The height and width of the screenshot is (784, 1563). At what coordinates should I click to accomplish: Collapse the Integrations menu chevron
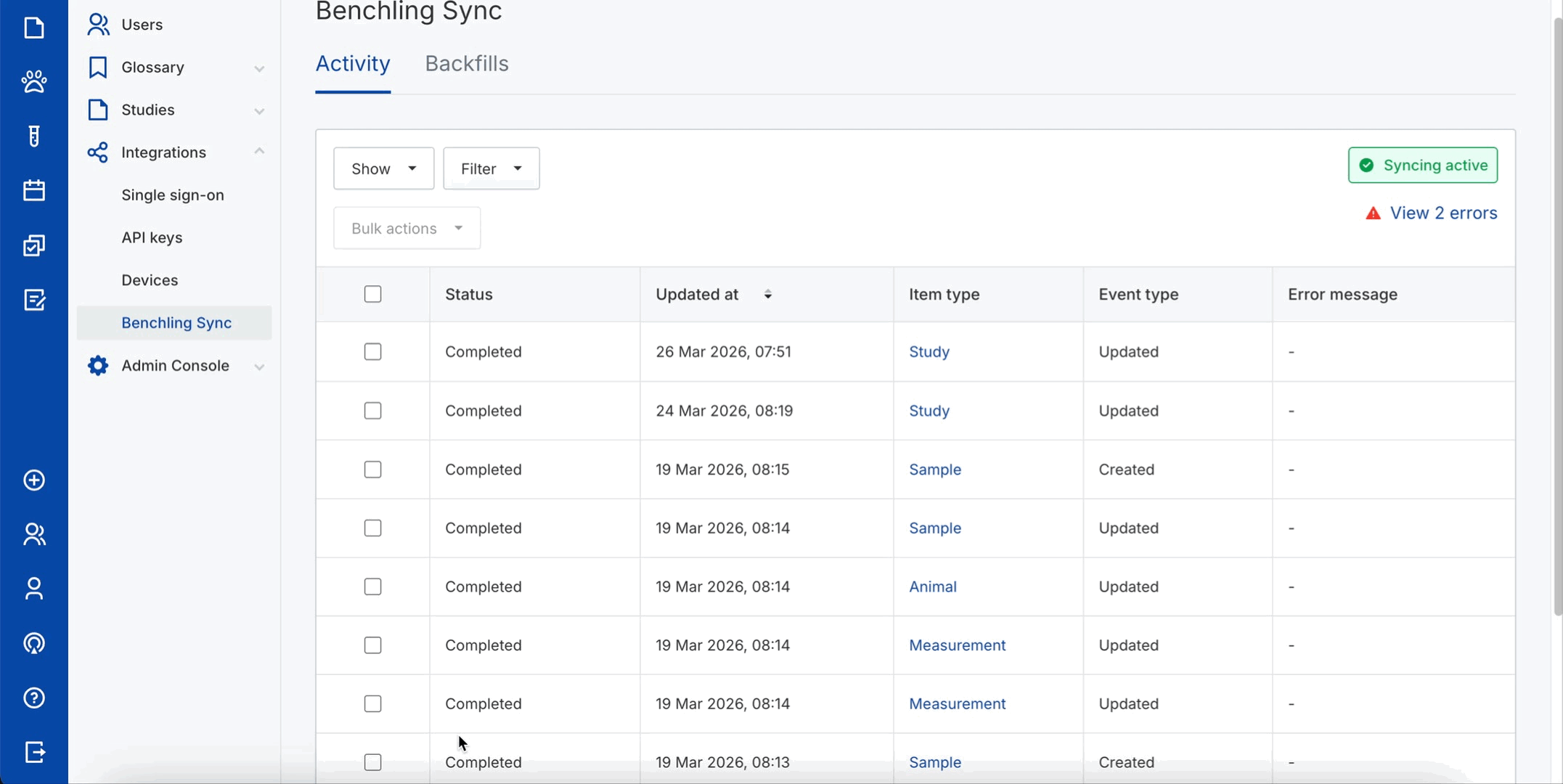pos(259,152)
